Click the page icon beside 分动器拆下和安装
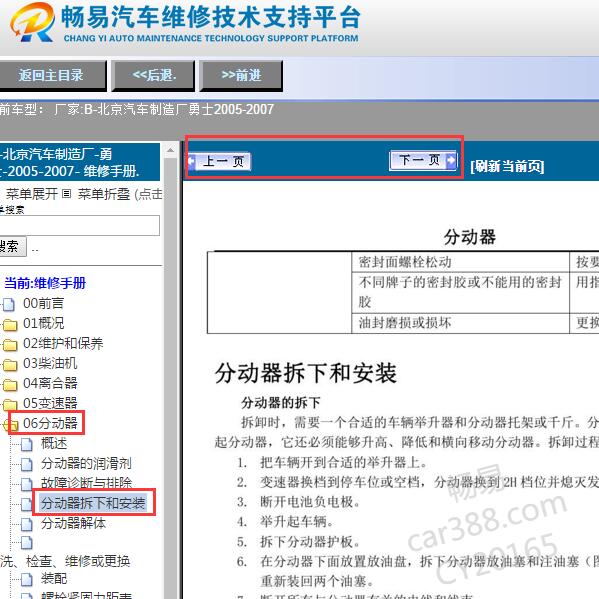Image resolution: width=599 pixels, height=599 pixels. (27, 504)
